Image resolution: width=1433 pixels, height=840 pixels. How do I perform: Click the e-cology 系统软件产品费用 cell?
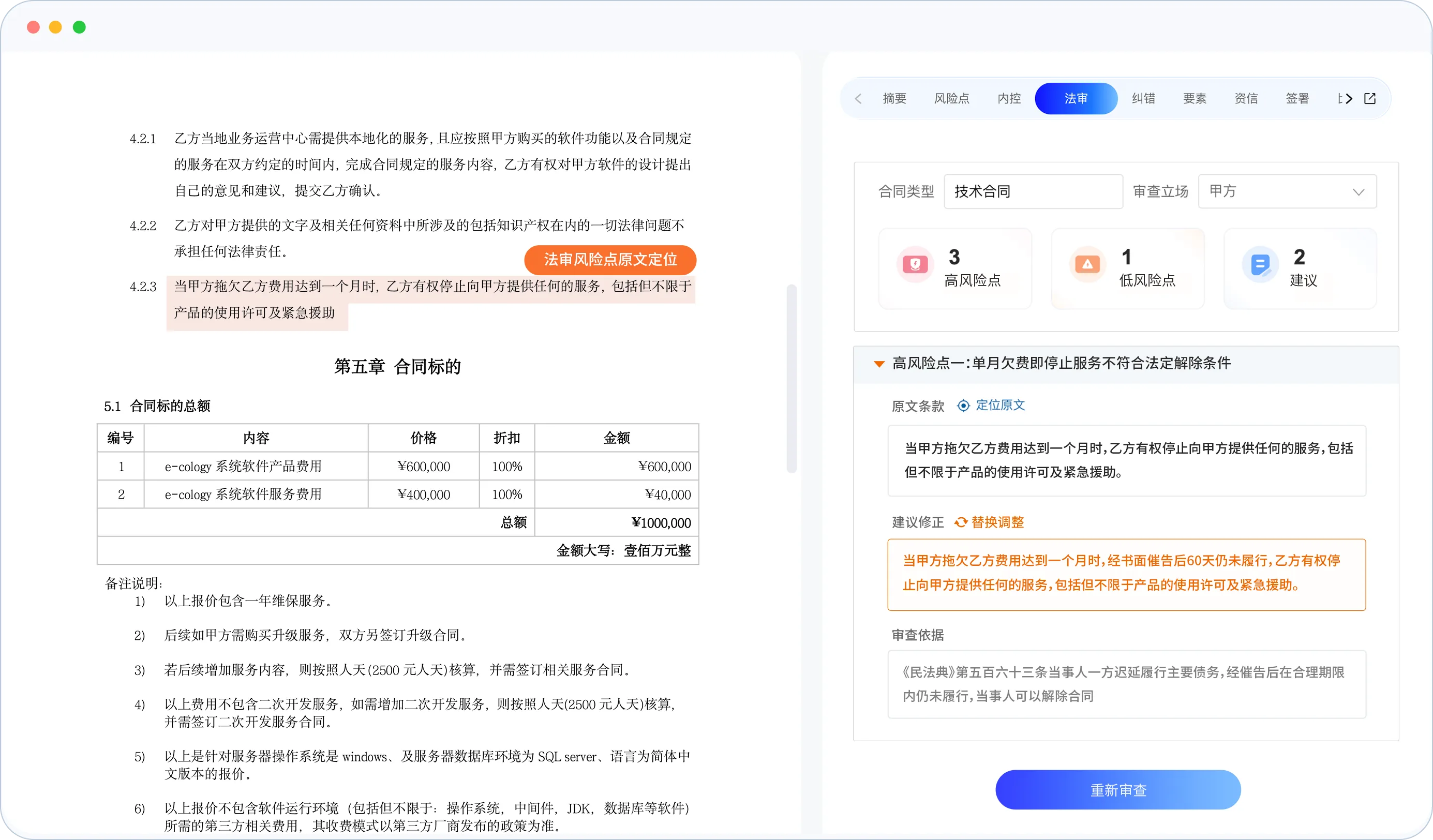(x=256, y=467)
